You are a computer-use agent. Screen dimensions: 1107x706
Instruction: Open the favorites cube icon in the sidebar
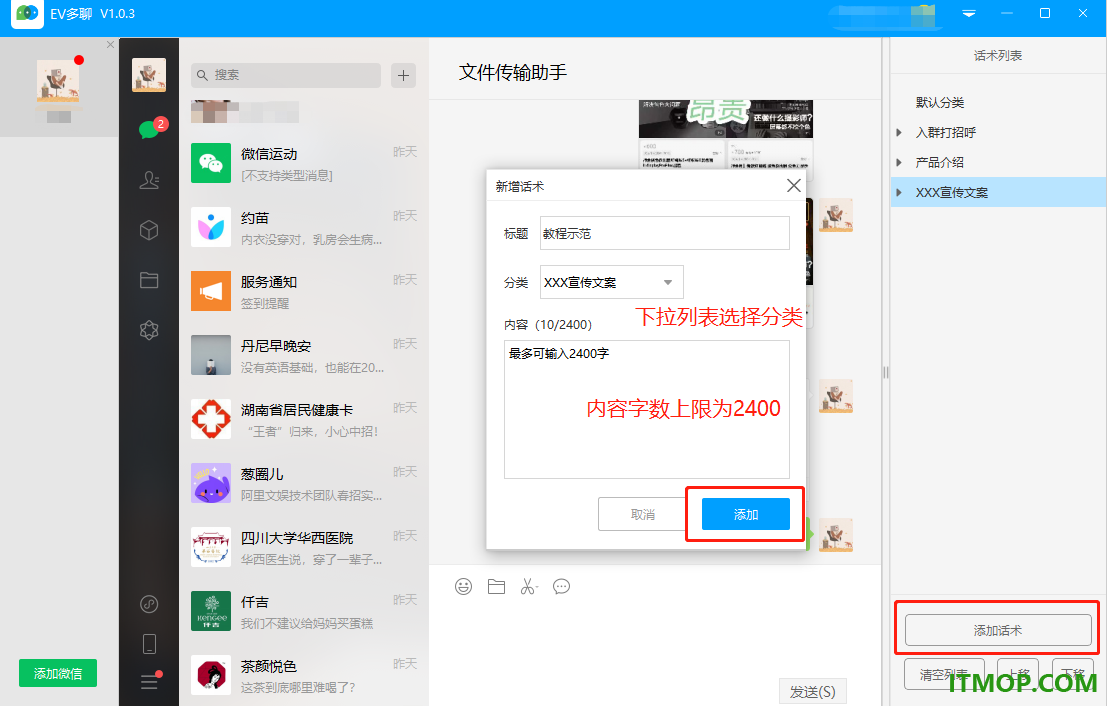point(149,230)
